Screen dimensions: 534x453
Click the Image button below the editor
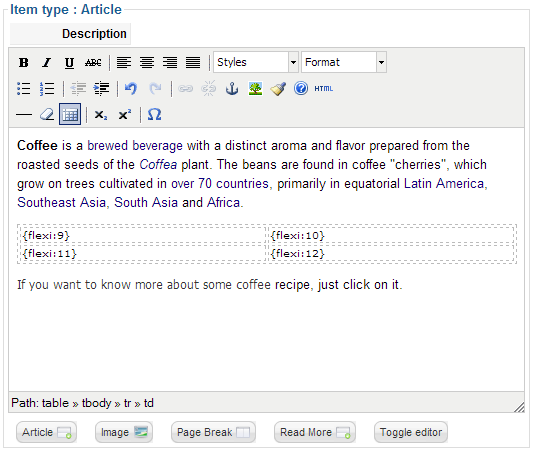124,432
